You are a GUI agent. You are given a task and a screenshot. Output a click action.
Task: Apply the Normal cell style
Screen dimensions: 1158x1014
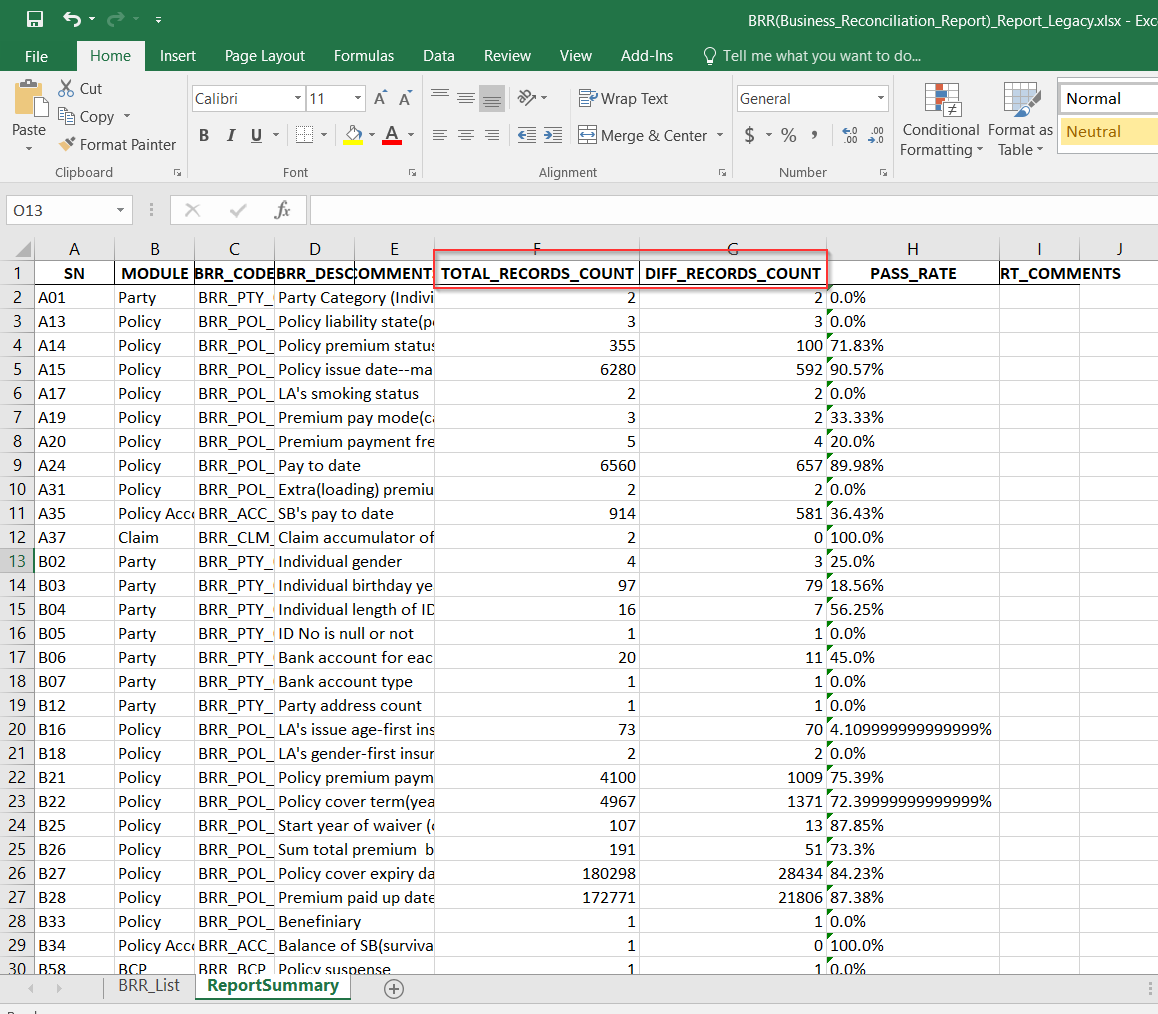coord(1108,98)
